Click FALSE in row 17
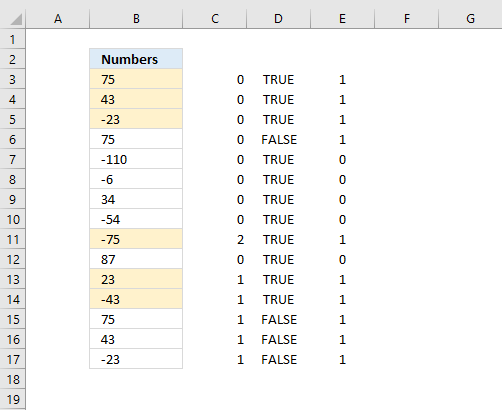502x410 pixels. (x=278, y=359)
